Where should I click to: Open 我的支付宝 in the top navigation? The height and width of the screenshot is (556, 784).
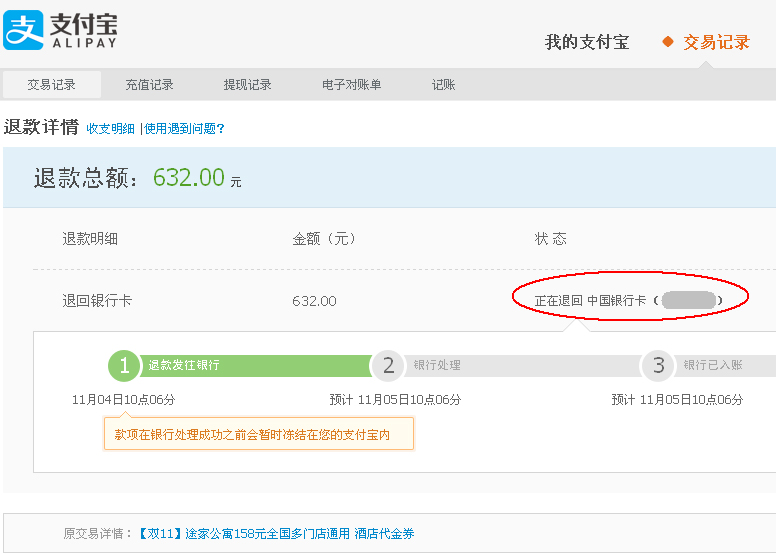(x=586, y=42)
